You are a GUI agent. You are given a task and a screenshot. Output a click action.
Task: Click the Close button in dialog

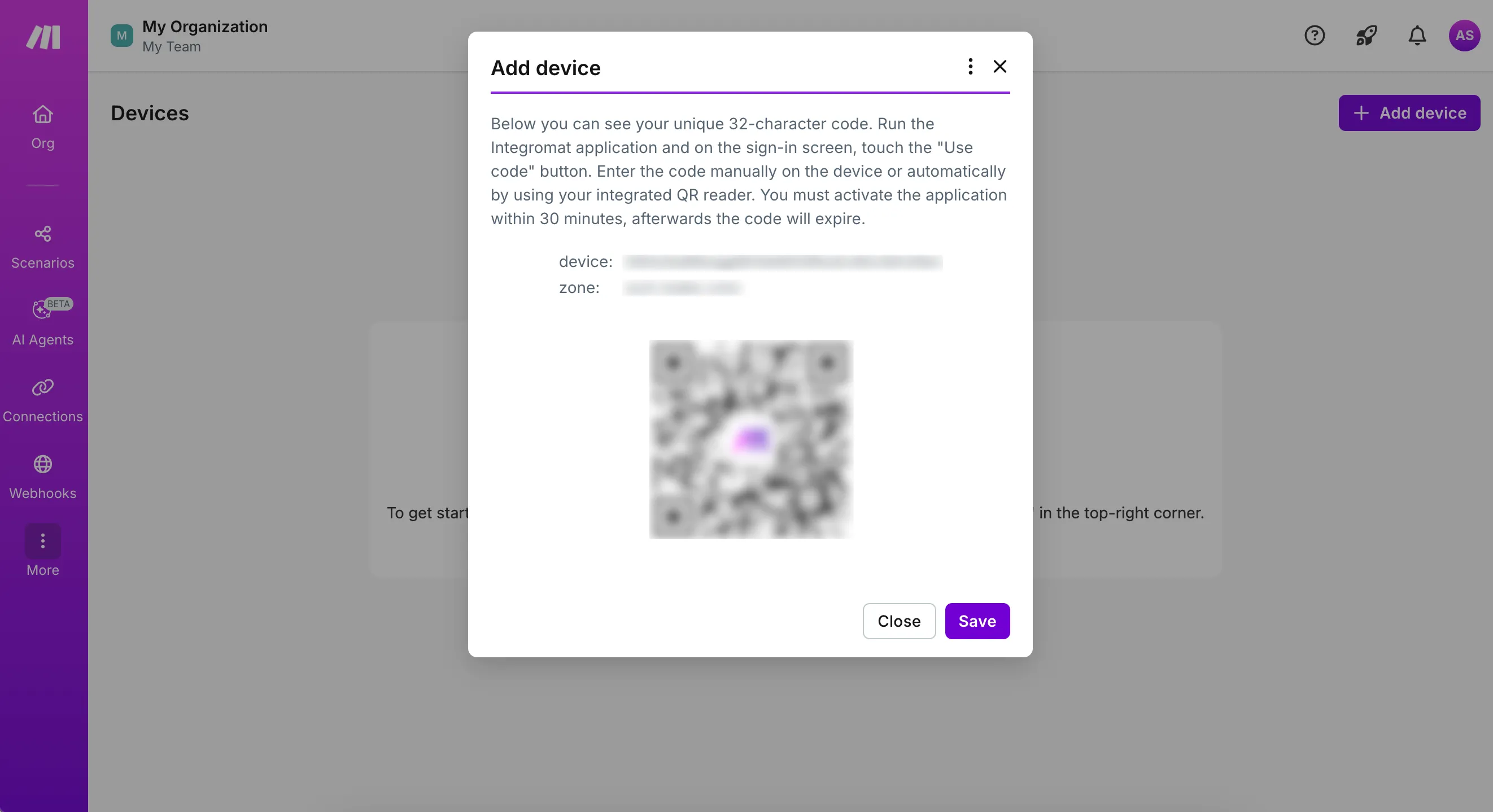[899, 621]
